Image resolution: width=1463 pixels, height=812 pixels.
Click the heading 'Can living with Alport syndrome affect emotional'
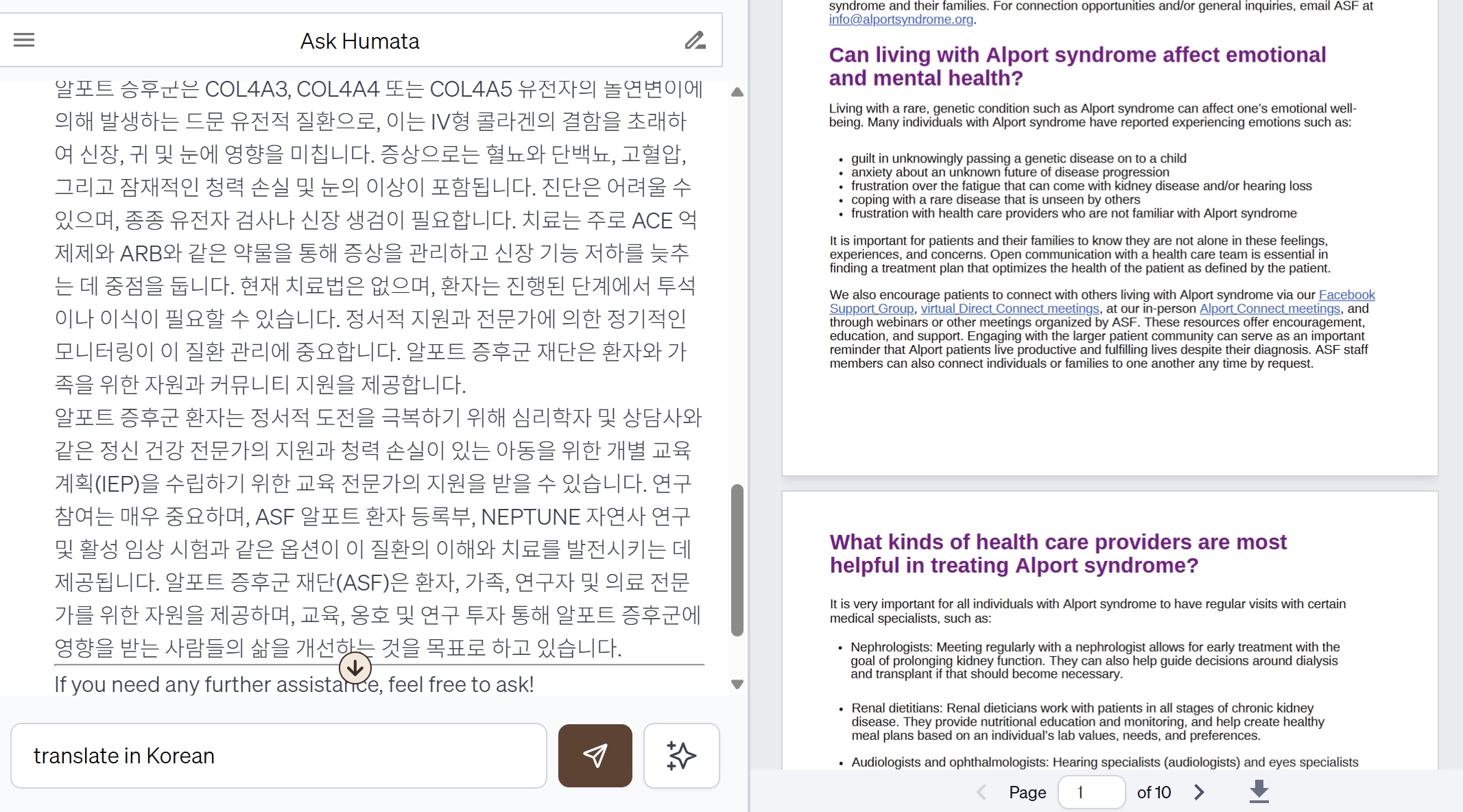point(1077,55)
